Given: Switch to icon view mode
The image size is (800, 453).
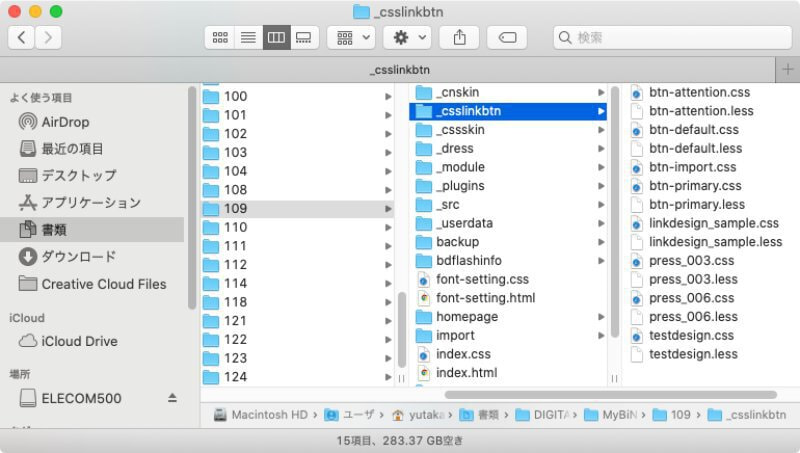Looking at the screenshot, I should (x=219, y=37).
